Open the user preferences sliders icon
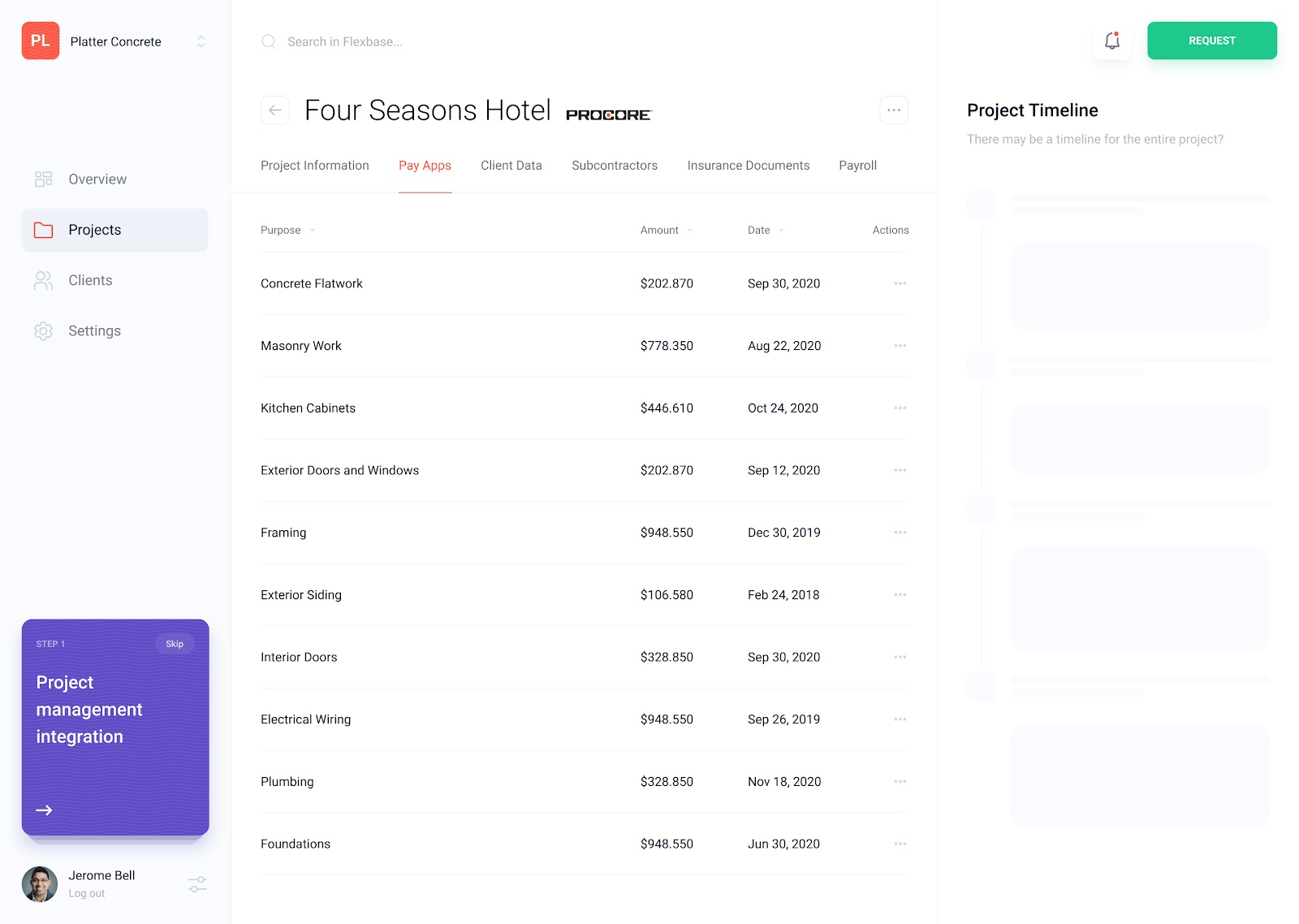This screenshot has height=924, width=1299. (197, 884)
